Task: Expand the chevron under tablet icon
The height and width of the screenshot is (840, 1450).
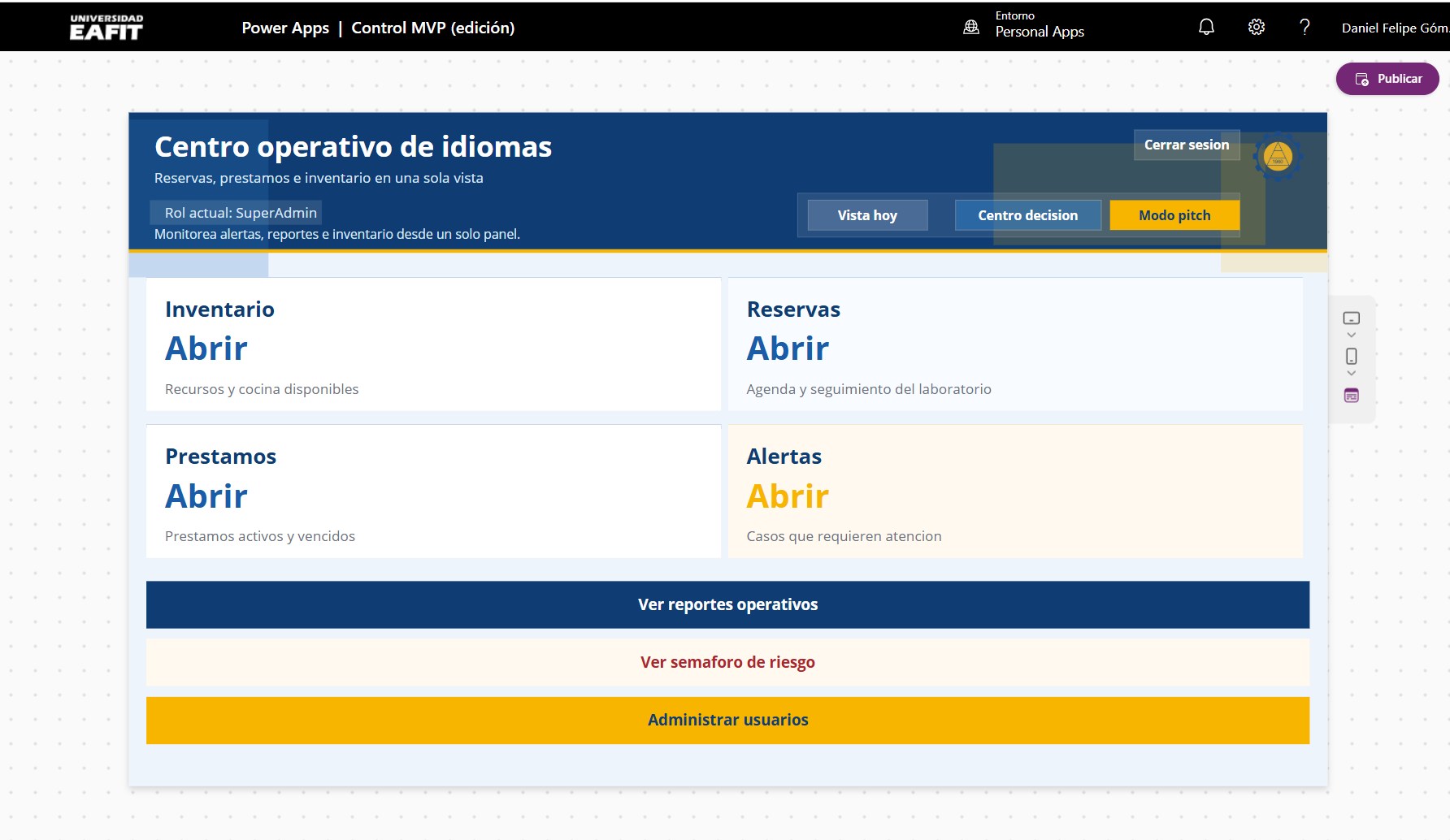Action: click(1352, 335)
